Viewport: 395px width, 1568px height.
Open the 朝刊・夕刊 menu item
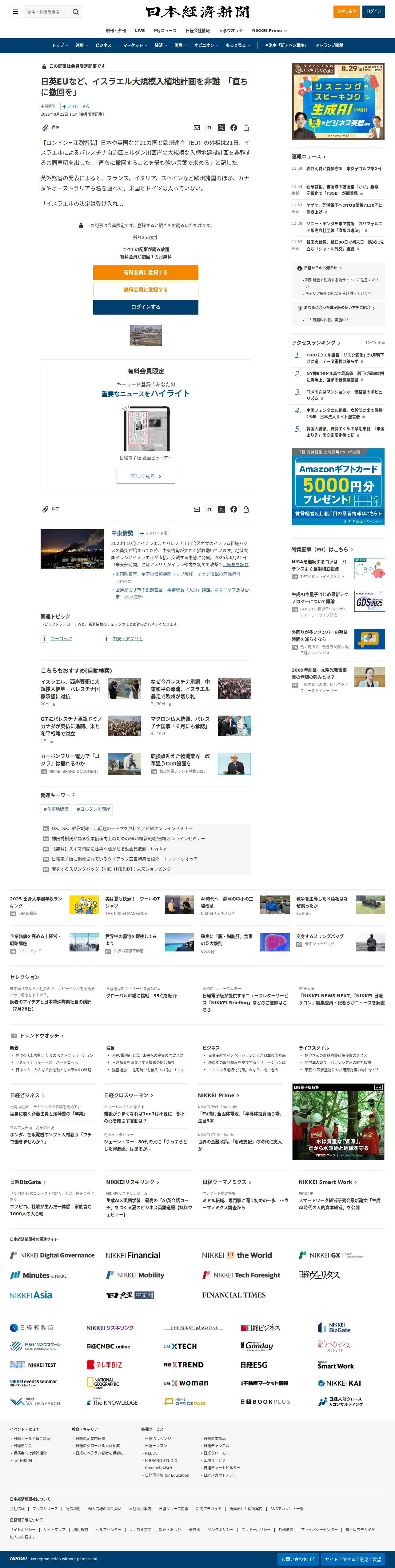(x=116, y=30)
